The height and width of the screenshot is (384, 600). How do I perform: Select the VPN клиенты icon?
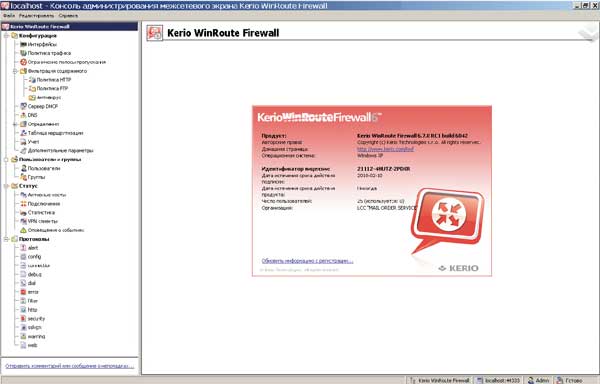click(x=23, y=221)
